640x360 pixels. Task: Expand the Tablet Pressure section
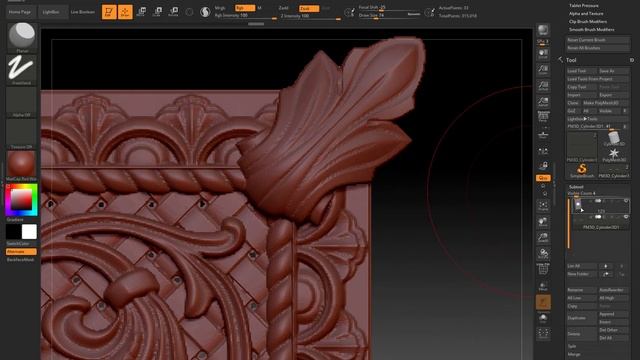584,6
